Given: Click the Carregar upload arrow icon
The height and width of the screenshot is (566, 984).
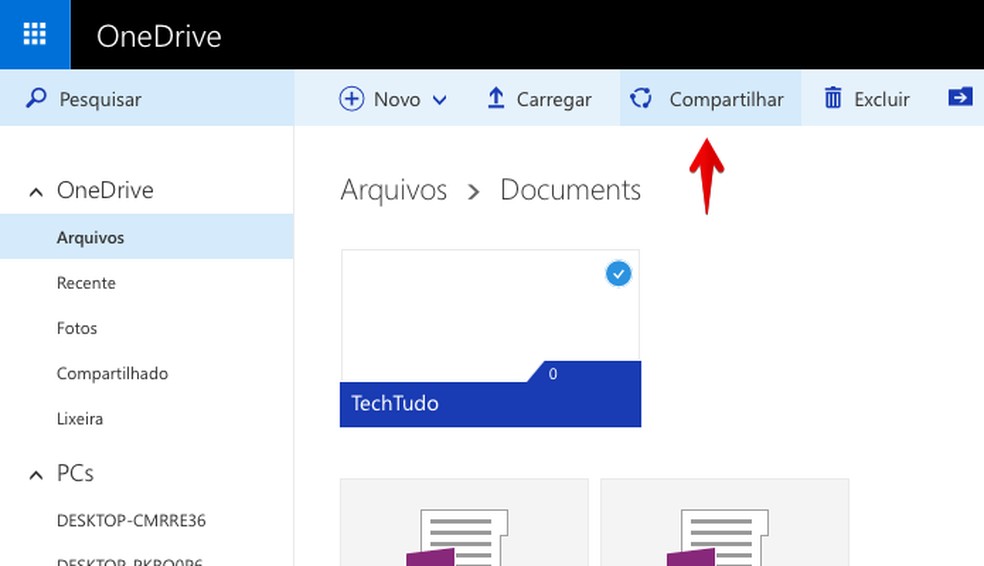Looking at the screenshot, I should [496, 98].
